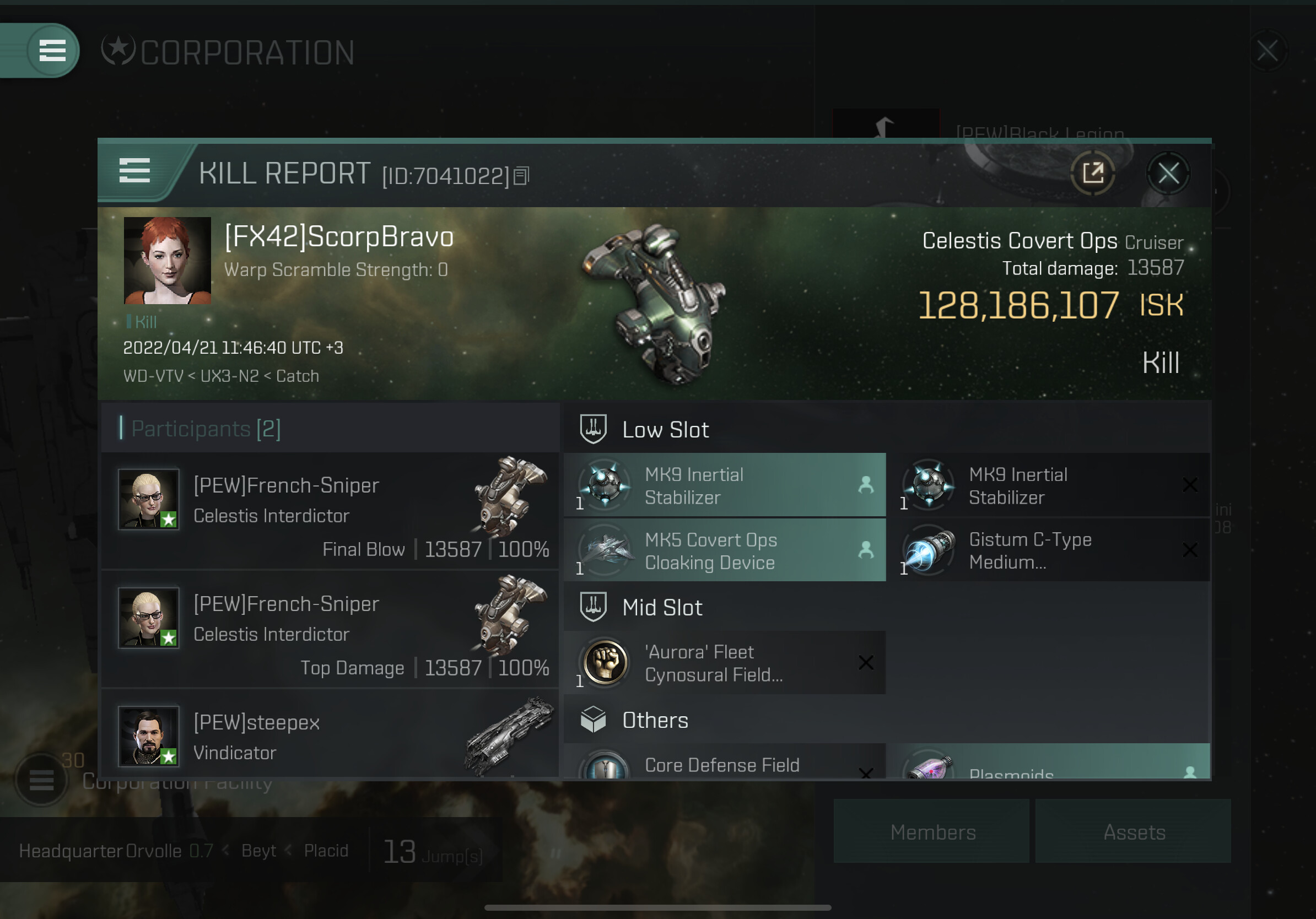
Task: Select the first MK9 Inertial Stabilizer item
Action: (725, 485)
